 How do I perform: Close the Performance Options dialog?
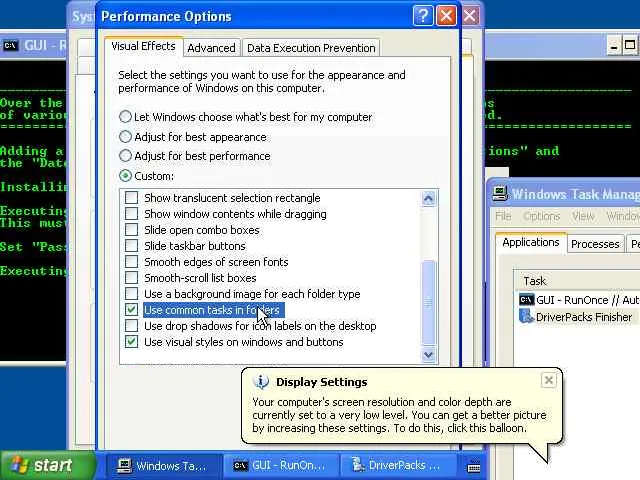tap(447, 16)
